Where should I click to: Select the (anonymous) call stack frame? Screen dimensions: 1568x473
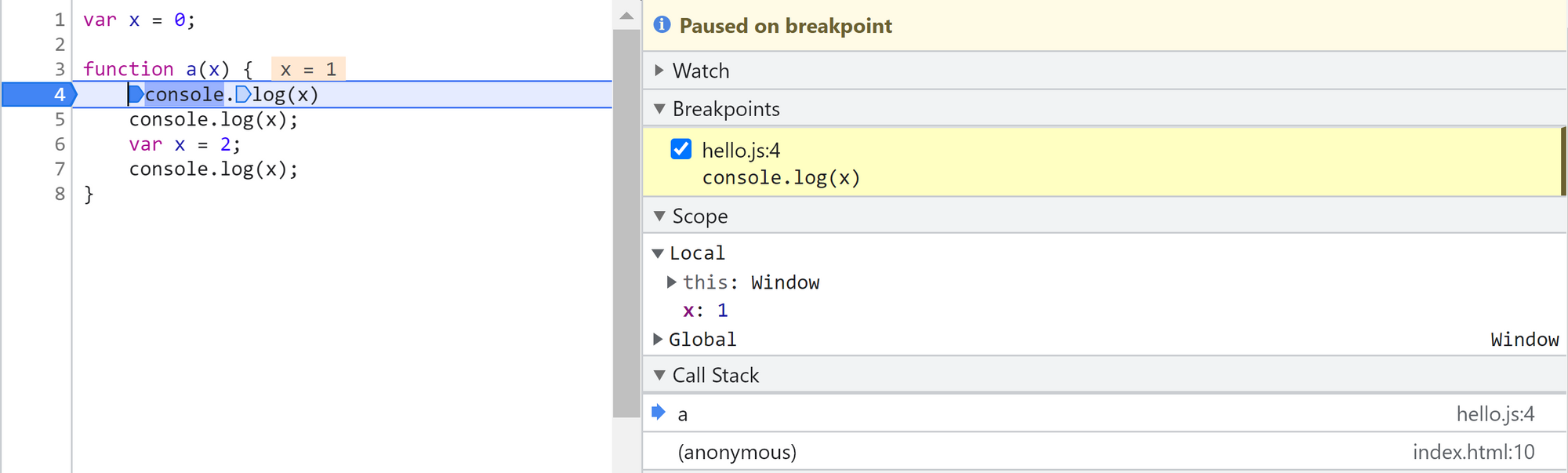tap(737, 452)
